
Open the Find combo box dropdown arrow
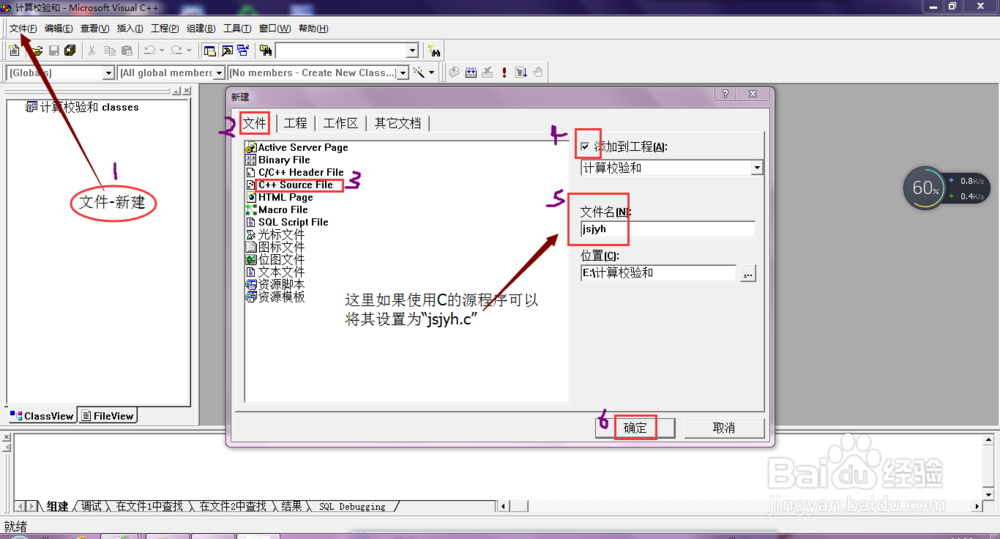[x=412, y=50]
